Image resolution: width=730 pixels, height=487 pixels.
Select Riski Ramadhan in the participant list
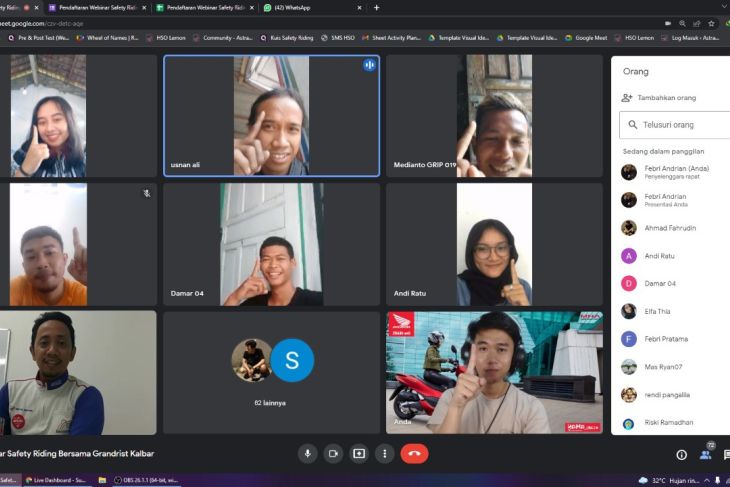(x=675, y=422)
